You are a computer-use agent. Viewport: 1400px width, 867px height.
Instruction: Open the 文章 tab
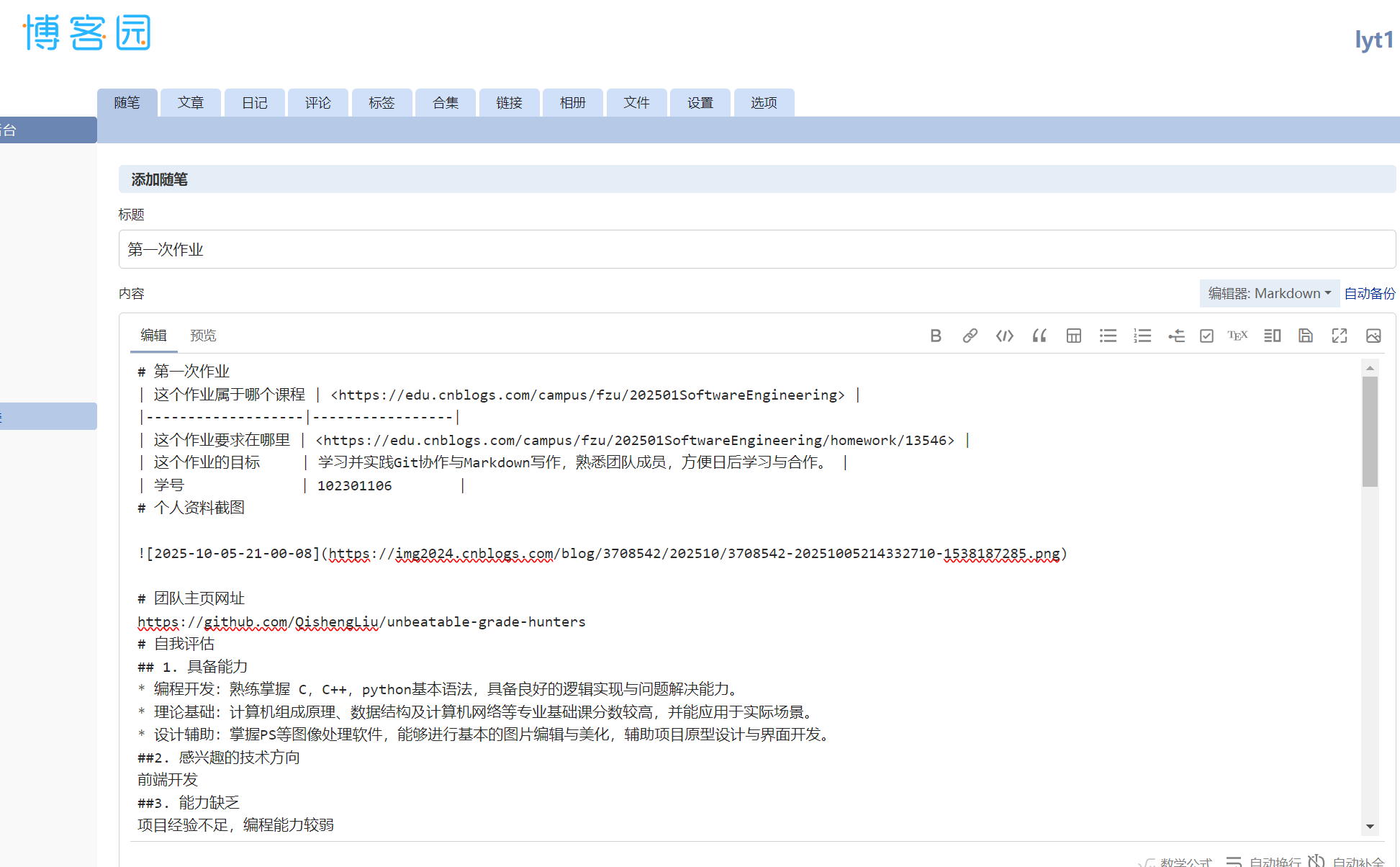[191, 103]
